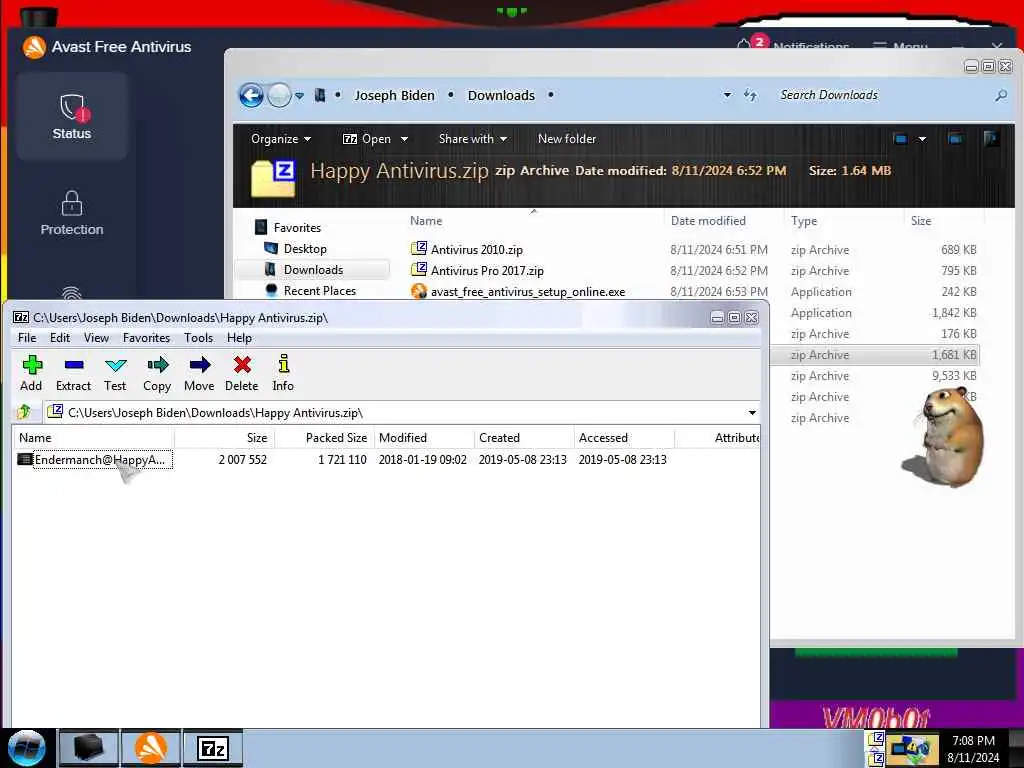Click the Search Downloads field
The image size is (1024, 768).
tap(882, 95)
